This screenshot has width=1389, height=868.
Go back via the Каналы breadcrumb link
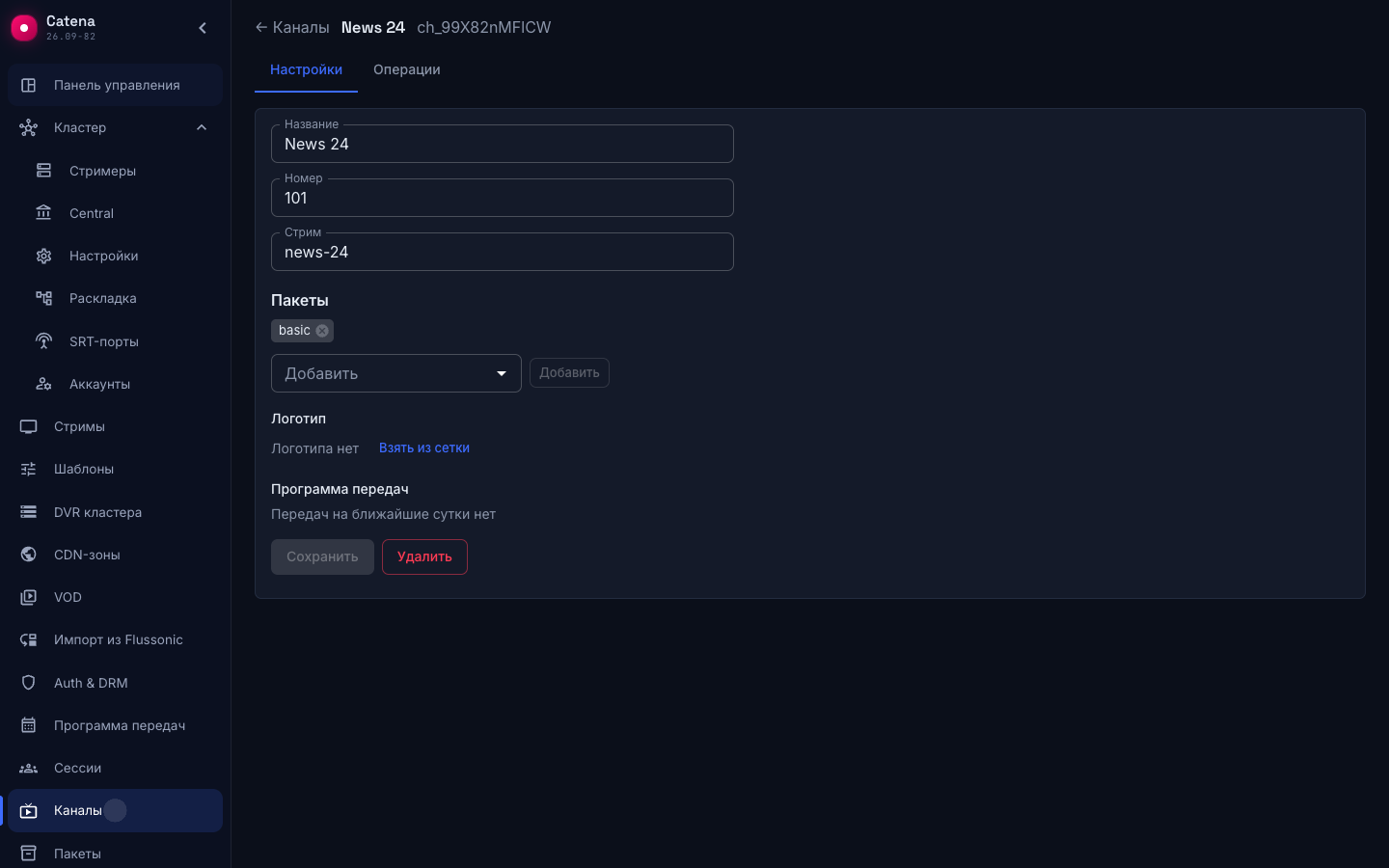click(292, 27)
